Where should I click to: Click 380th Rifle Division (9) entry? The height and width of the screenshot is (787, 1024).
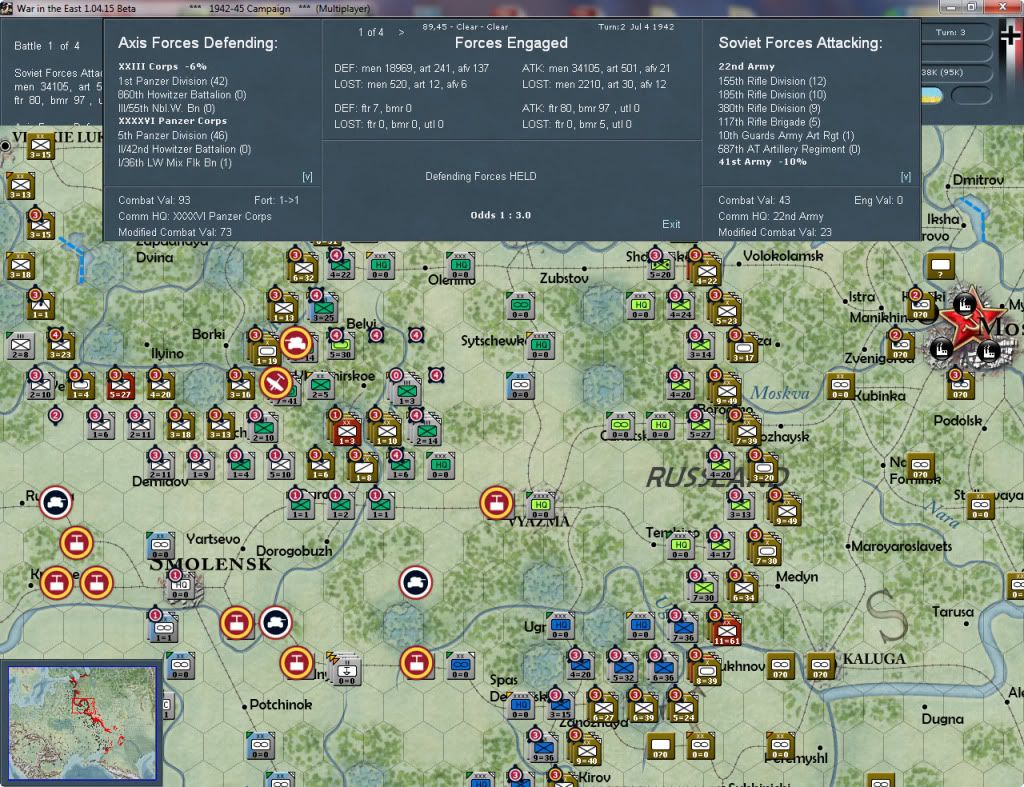pos(769,108)
